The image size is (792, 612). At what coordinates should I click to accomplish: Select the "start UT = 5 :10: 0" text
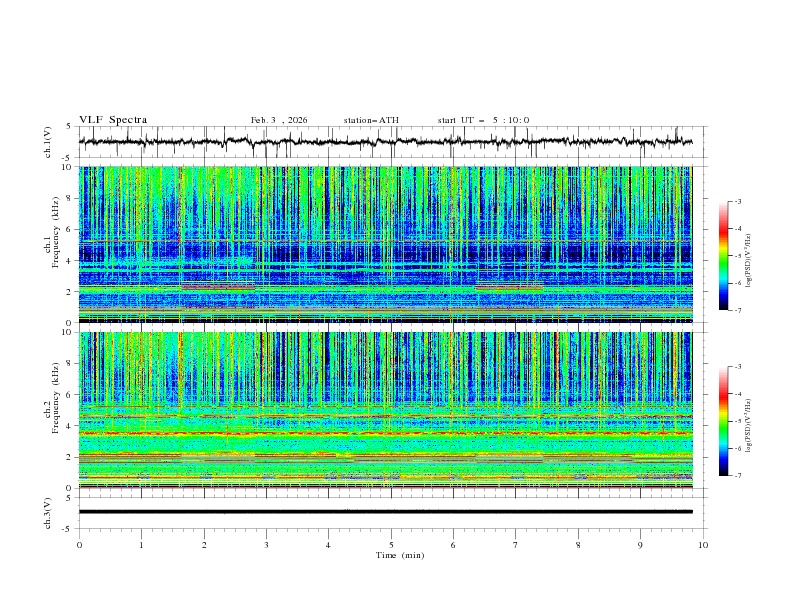coord(483,120)
